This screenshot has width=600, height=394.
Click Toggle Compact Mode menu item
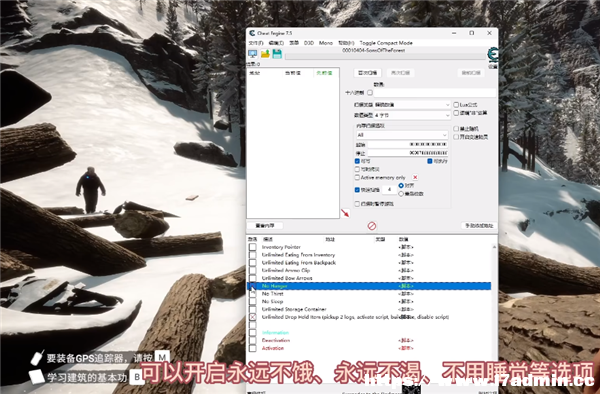tap(386, 43)
